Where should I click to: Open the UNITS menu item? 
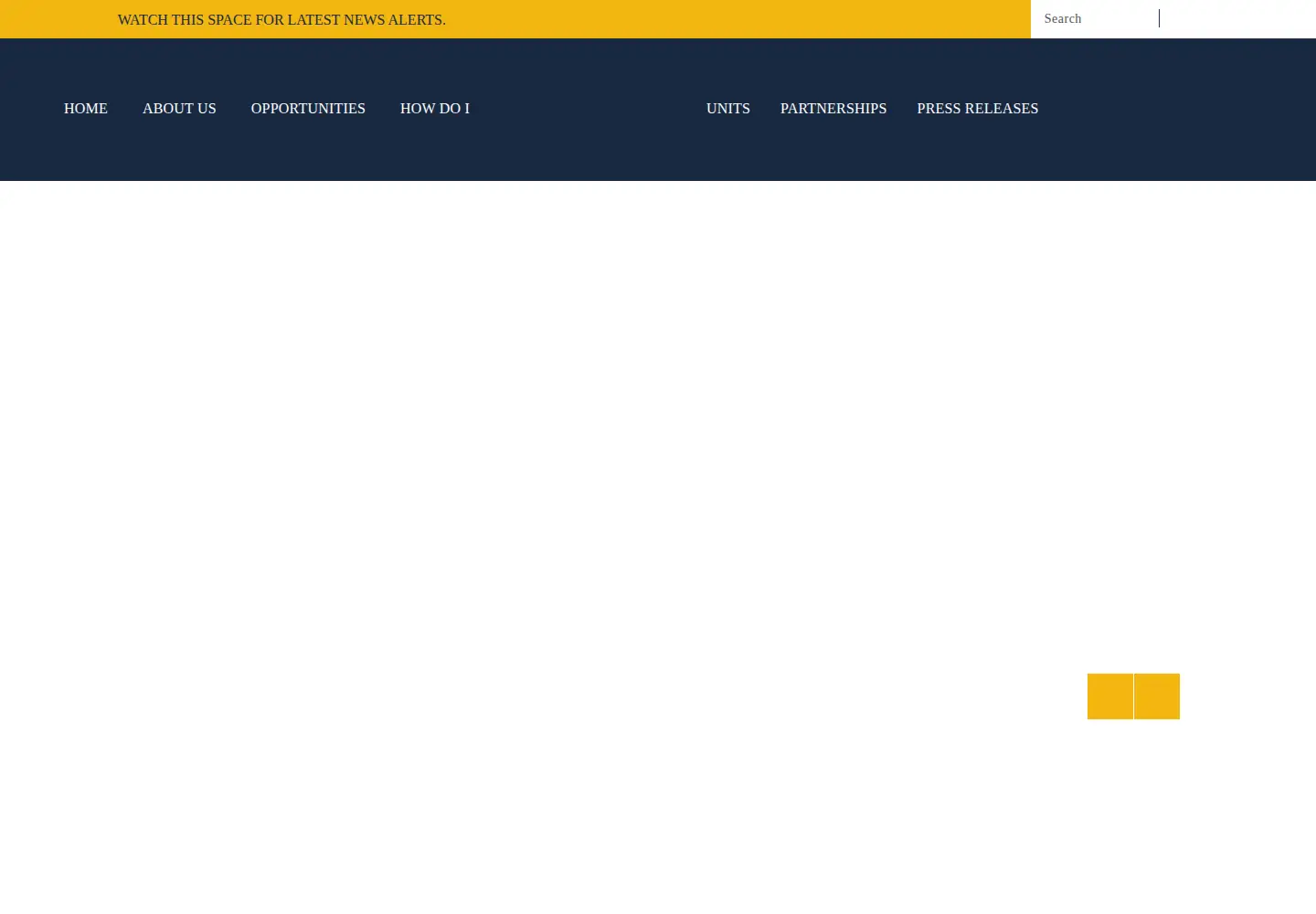point(728,109)
